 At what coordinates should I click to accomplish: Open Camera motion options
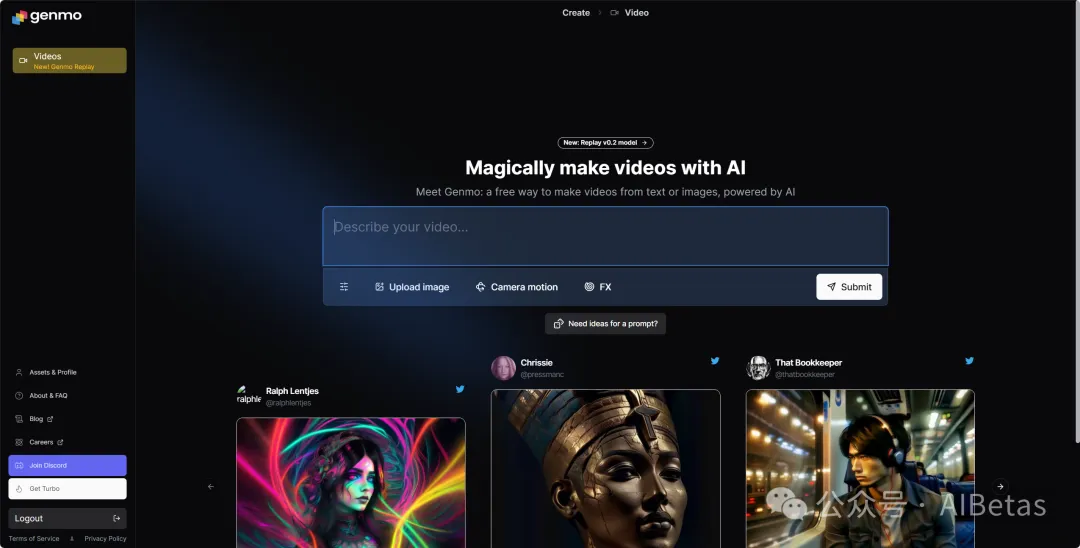click(x=517, y=287)
